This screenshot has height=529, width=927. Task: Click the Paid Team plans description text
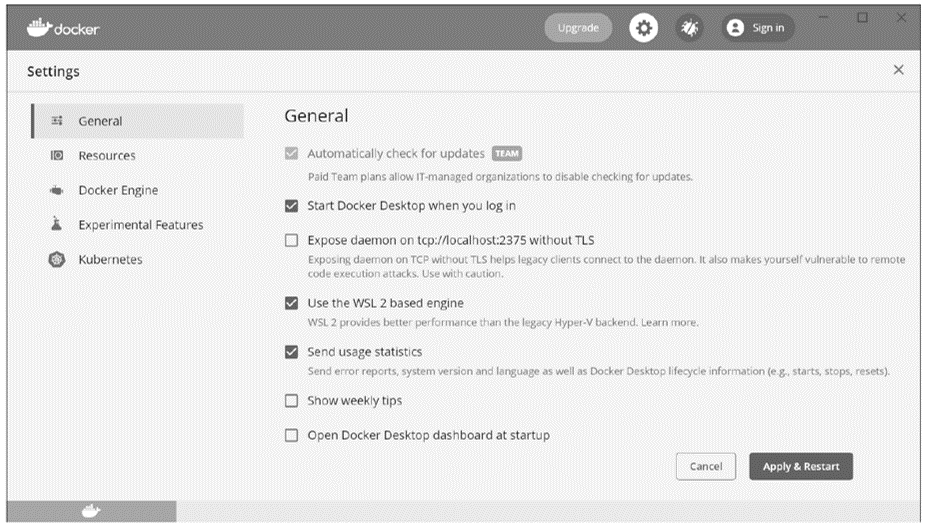point(500,177)
